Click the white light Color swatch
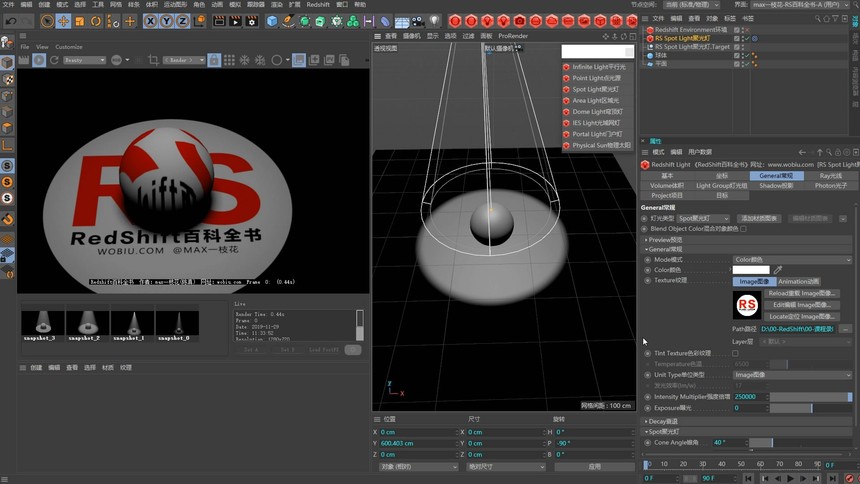 tap(751, 270)
